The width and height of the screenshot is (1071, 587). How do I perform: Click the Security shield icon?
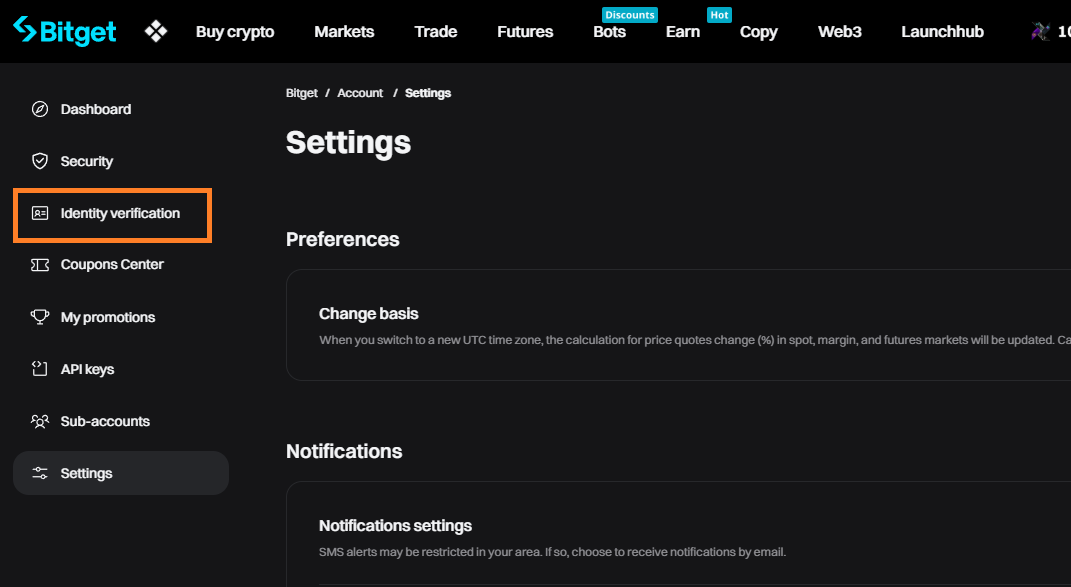pyautogui.click(x=40, y=161)
